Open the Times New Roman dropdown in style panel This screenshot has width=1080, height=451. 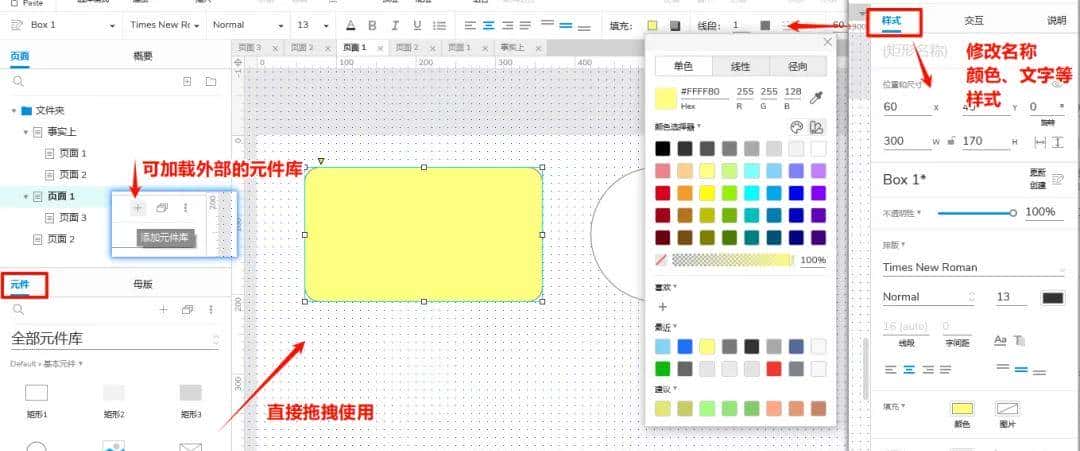pos(973,267)
